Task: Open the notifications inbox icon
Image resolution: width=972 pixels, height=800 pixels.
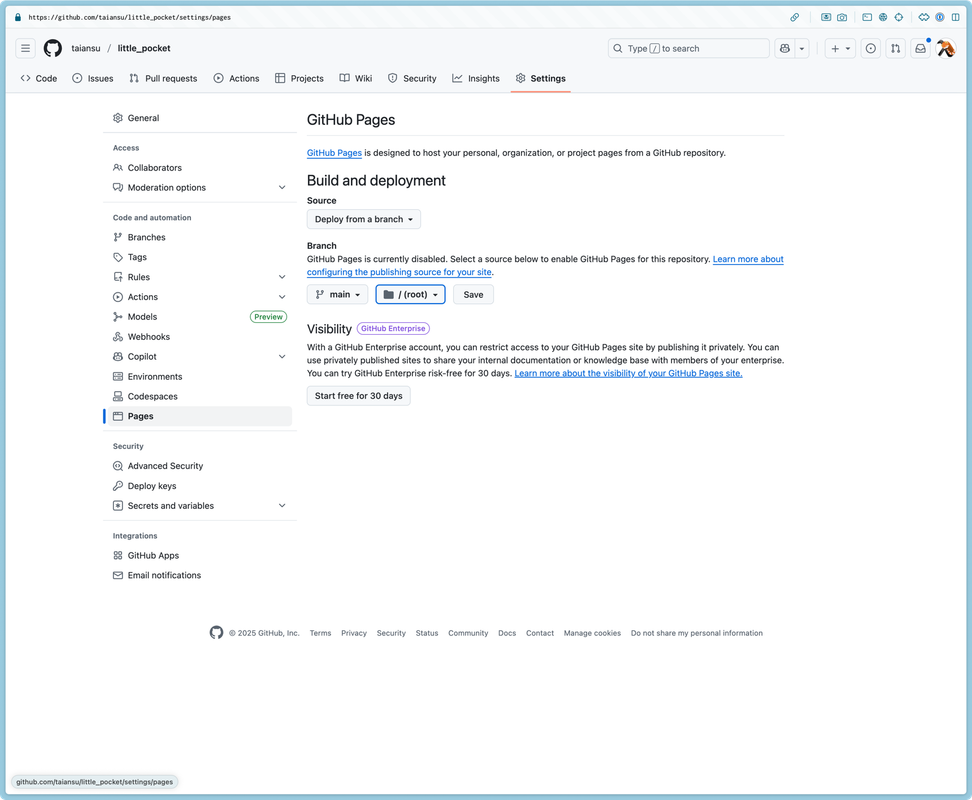Action: click(921, 48)
